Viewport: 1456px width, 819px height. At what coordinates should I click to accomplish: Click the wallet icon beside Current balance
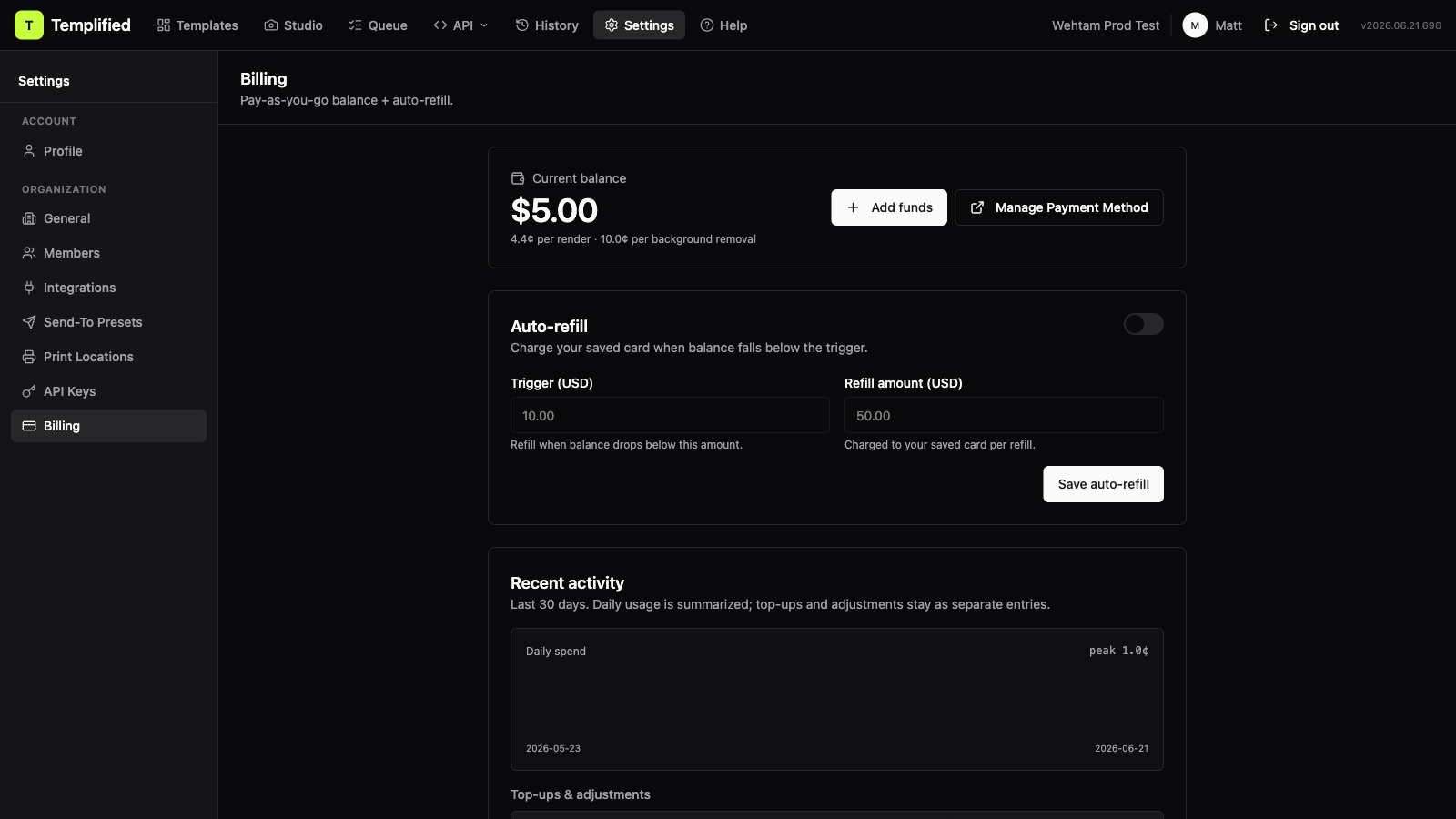click(518, 178)
